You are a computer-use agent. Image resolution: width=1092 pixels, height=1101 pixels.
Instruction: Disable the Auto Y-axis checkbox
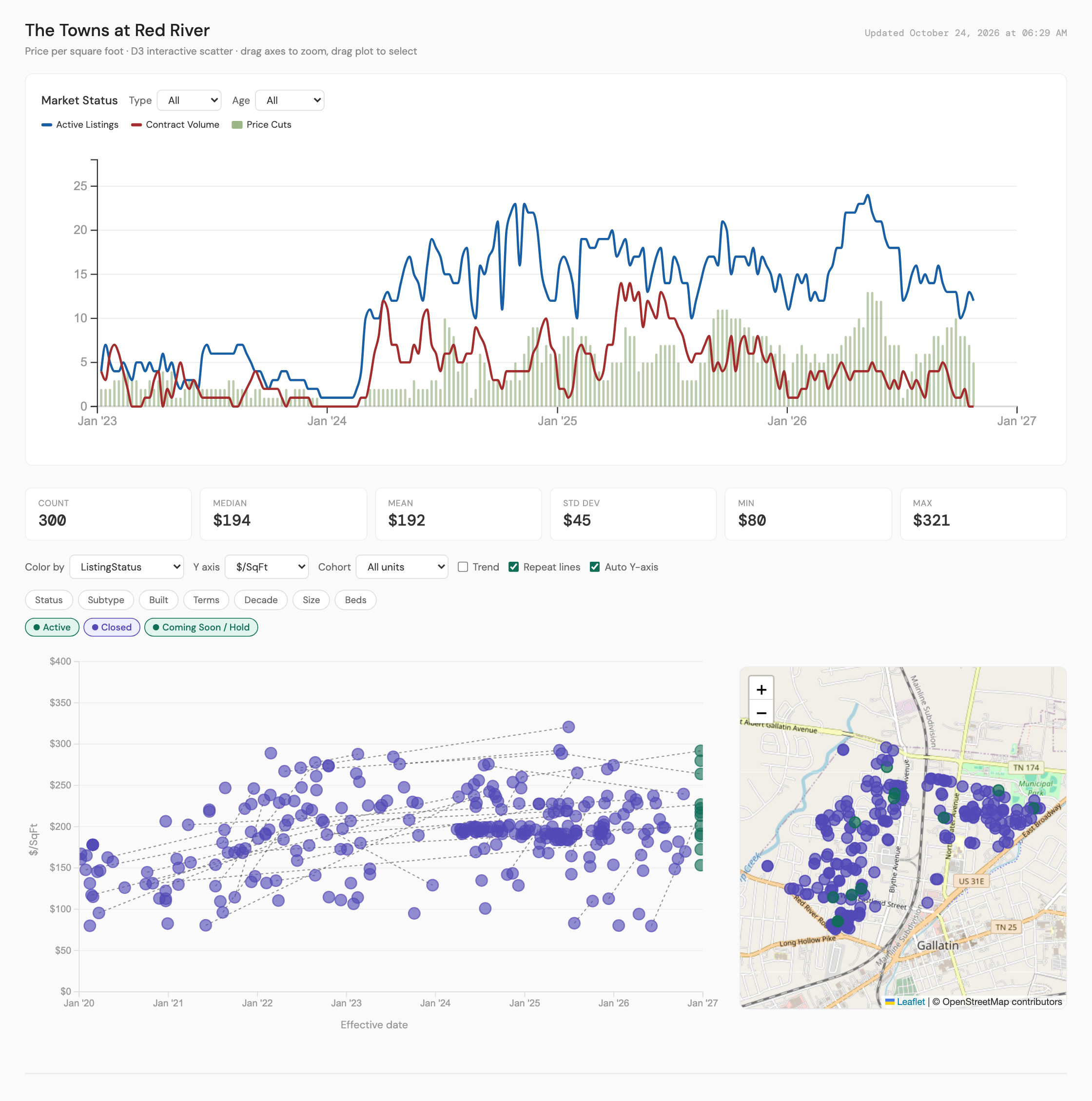(x=595, y=567)
